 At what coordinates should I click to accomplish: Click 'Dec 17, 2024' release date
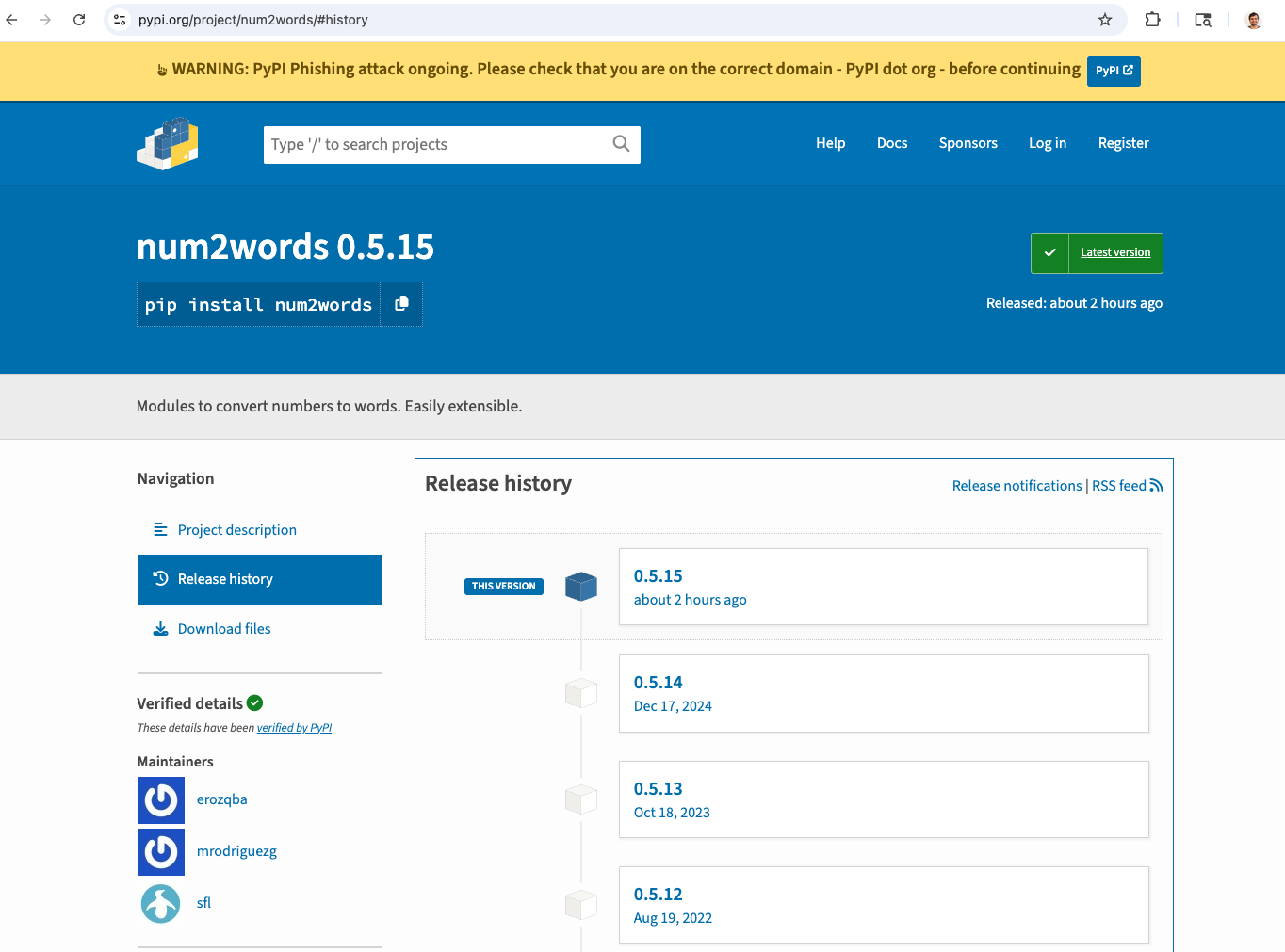coord(673,706)
